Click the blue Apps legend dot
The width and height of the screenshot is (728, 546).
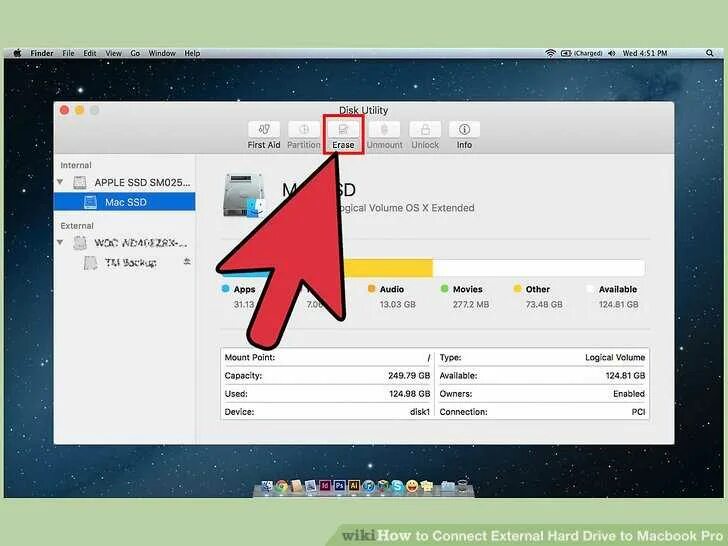(x=226, y=289)
